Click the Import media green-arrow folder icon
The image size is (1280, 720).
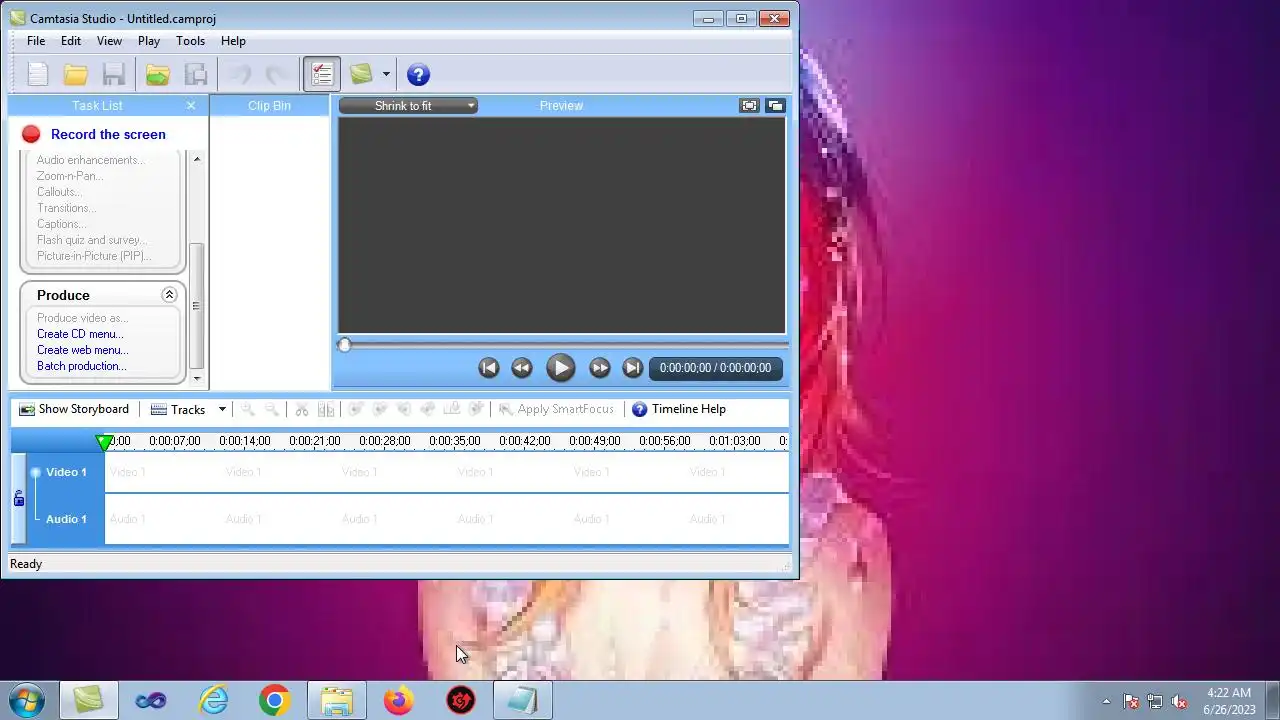coord(157,74)
